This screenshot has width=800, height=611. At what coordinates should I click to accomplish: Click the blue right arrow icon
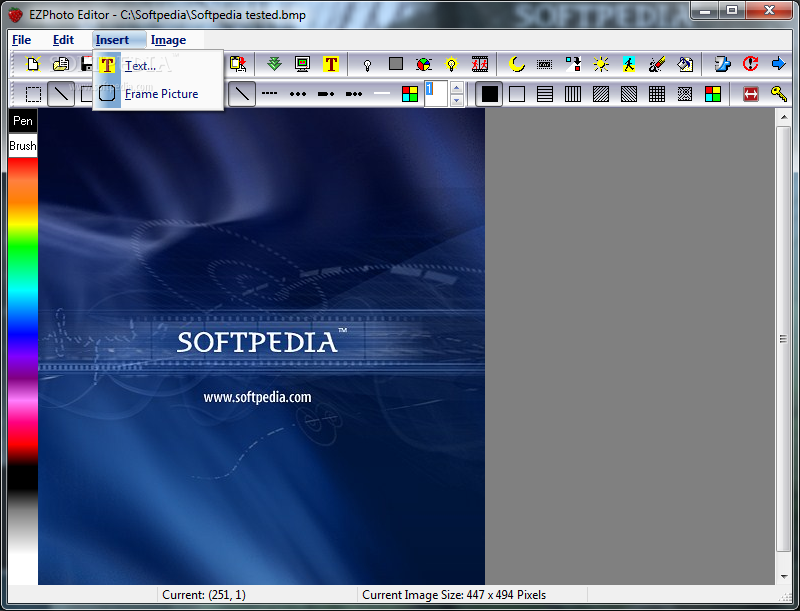click(x=779, y=64)
